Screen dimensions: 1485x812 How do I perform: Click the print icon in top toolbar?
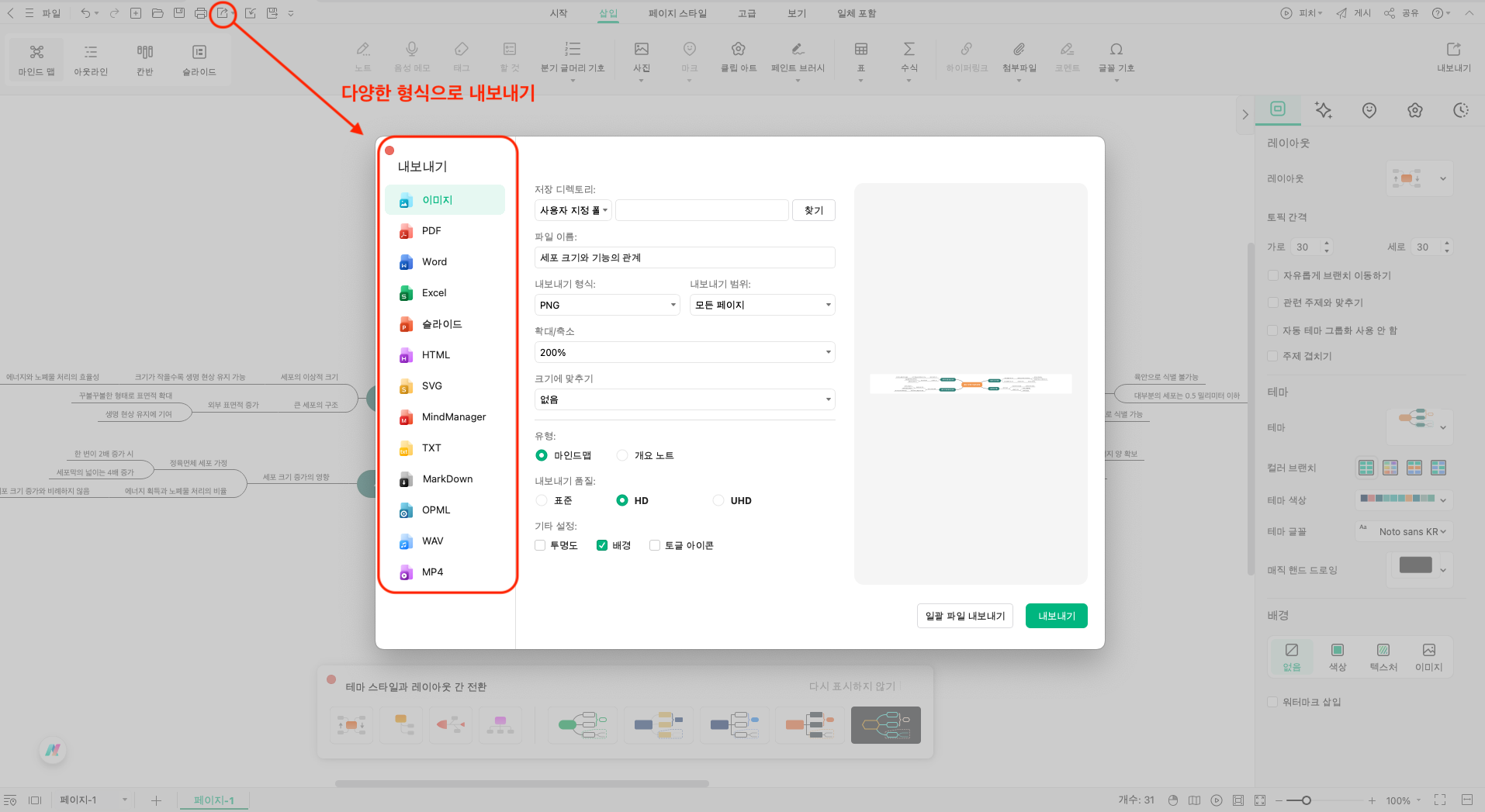(x=200, y=13)
